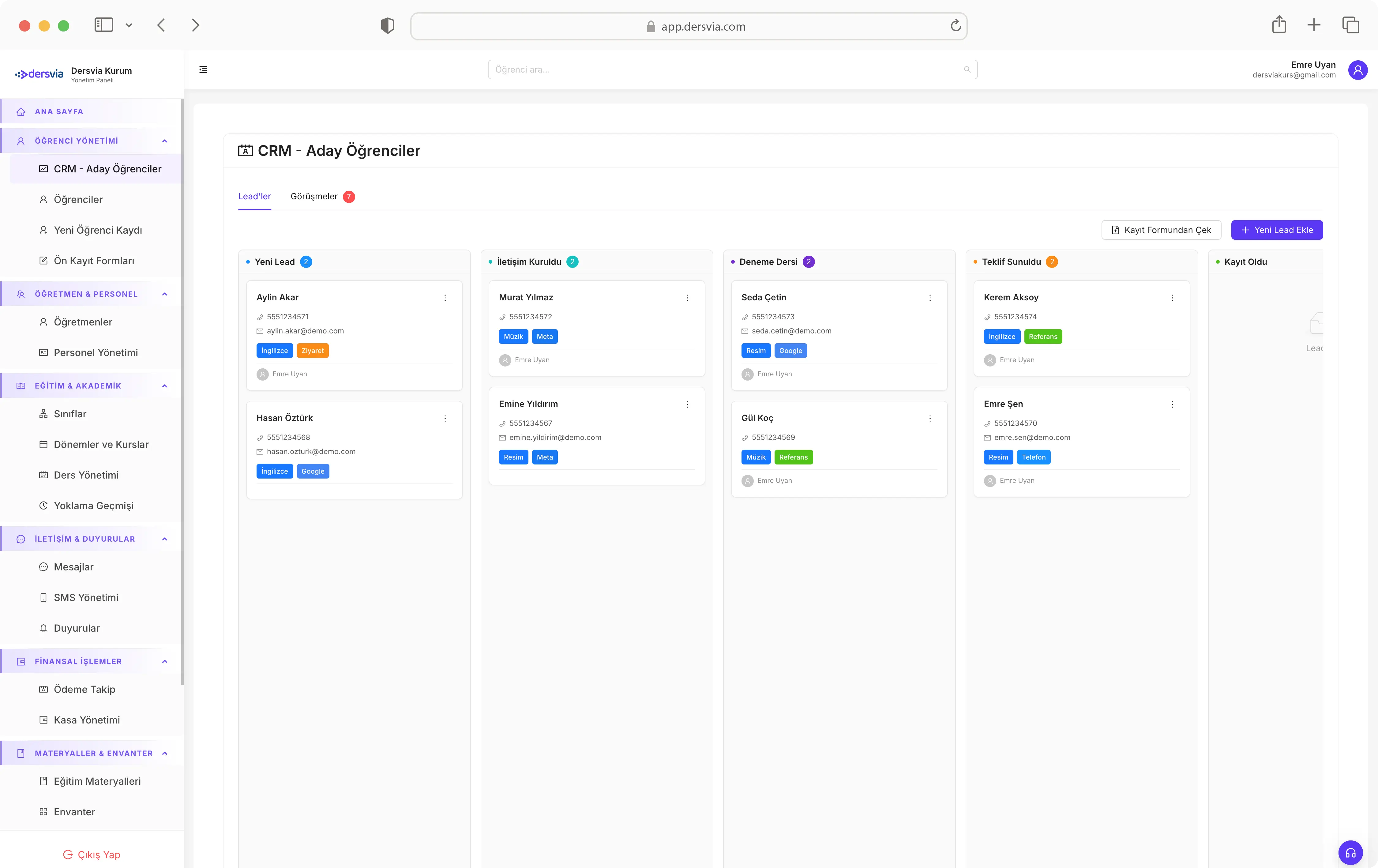The image size is (1378, 868).
Task: Click the browser share icon
Action: point(1278,25)
